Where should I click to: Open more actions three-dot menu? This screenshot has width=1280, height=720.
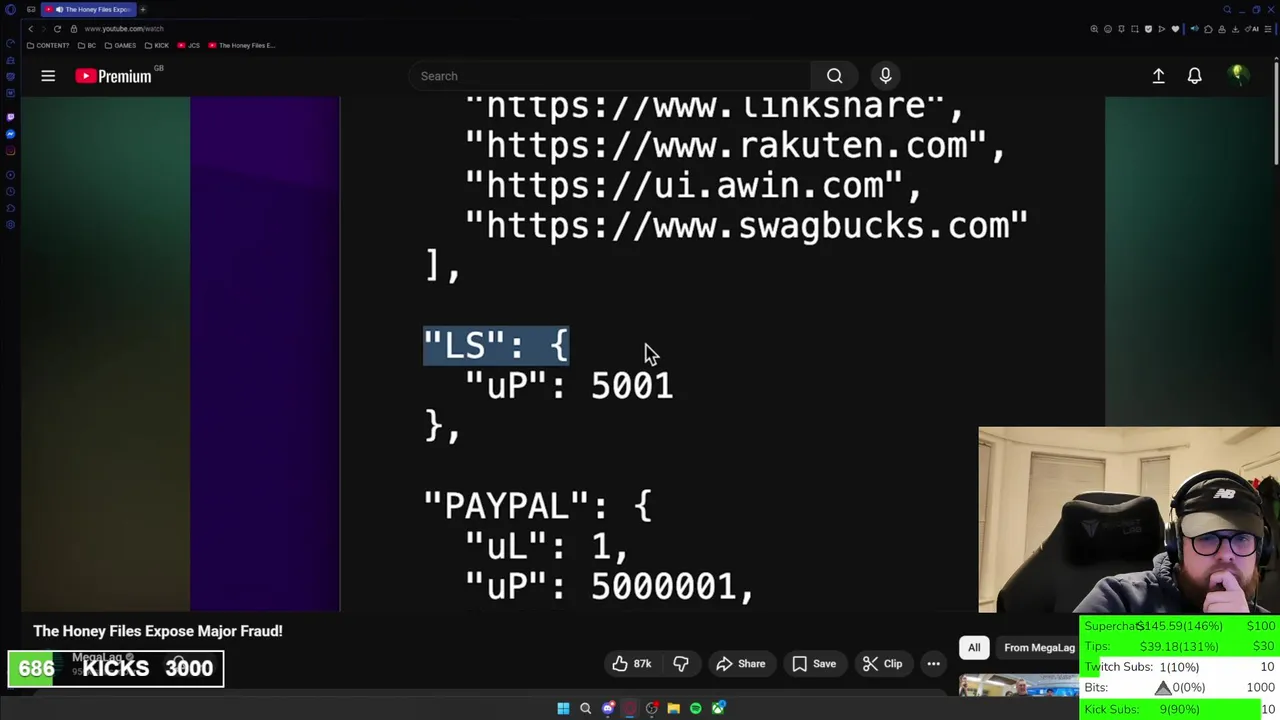(933, 664)
